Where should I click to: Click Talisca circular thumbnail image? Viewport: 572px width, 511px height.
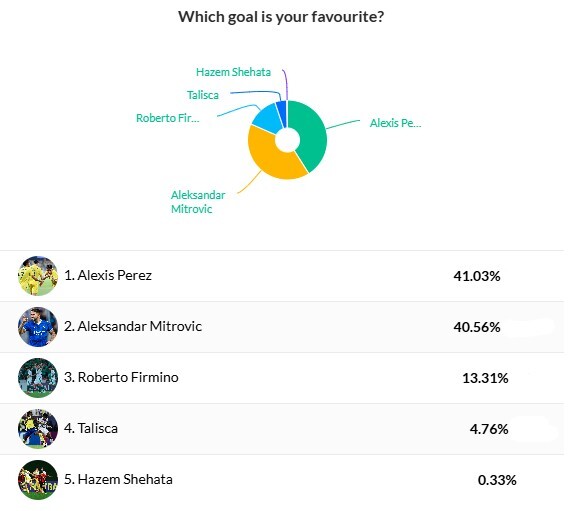(x=38, y=429)
